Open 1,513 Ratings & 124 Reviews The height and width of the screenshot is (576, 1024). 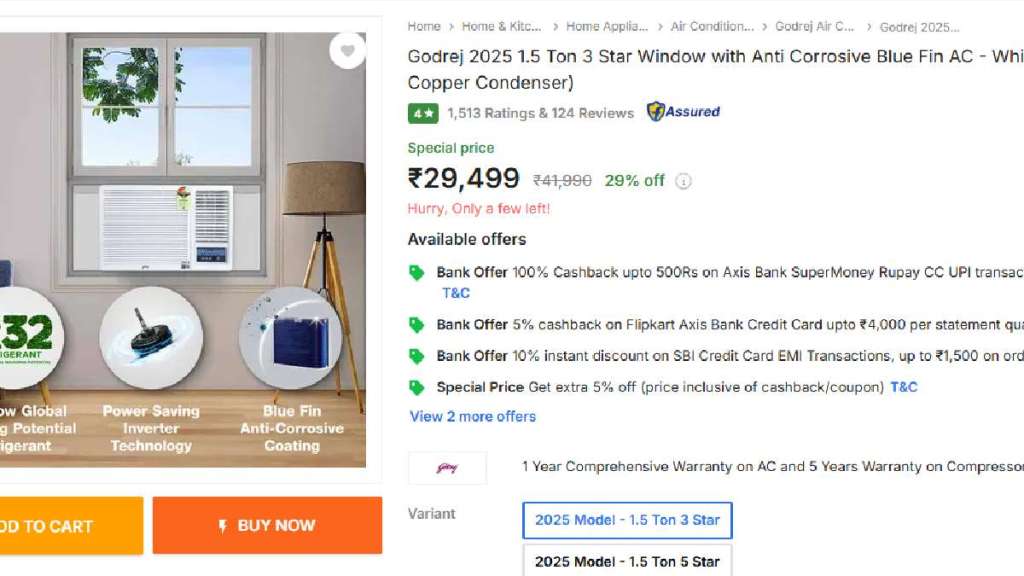coord(540,113)
